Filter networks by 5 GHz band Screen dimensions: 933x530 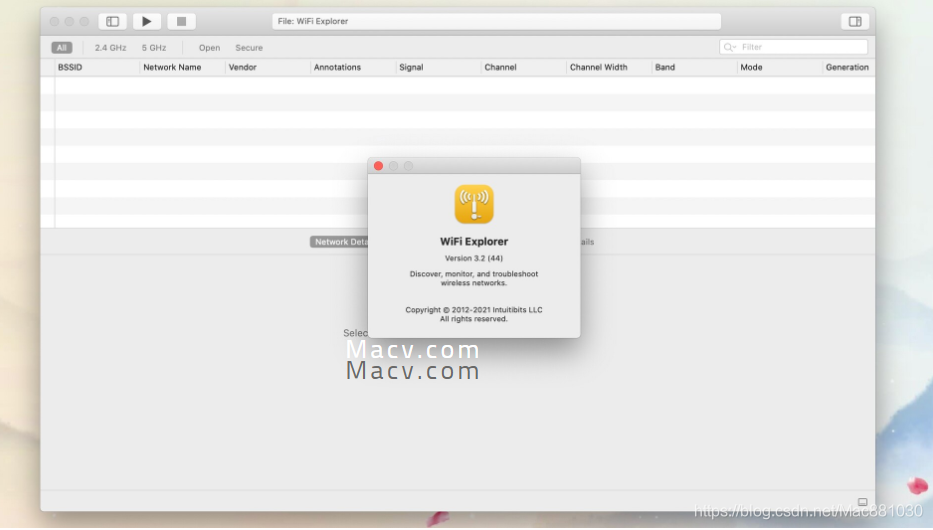click(x=154, y=48)
